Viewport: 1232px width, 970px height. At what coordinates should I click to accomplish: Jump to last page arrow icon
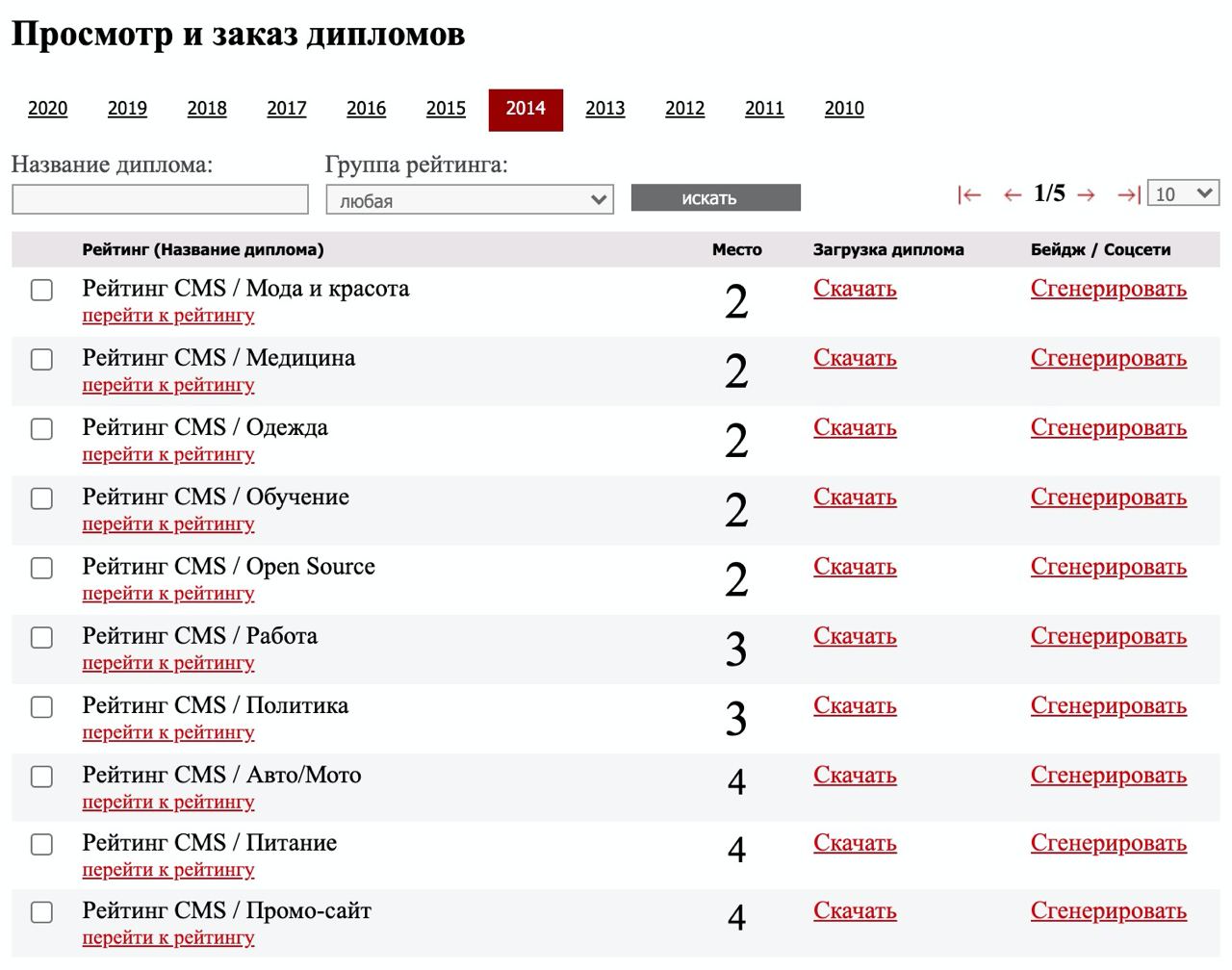click(1128, 195)
